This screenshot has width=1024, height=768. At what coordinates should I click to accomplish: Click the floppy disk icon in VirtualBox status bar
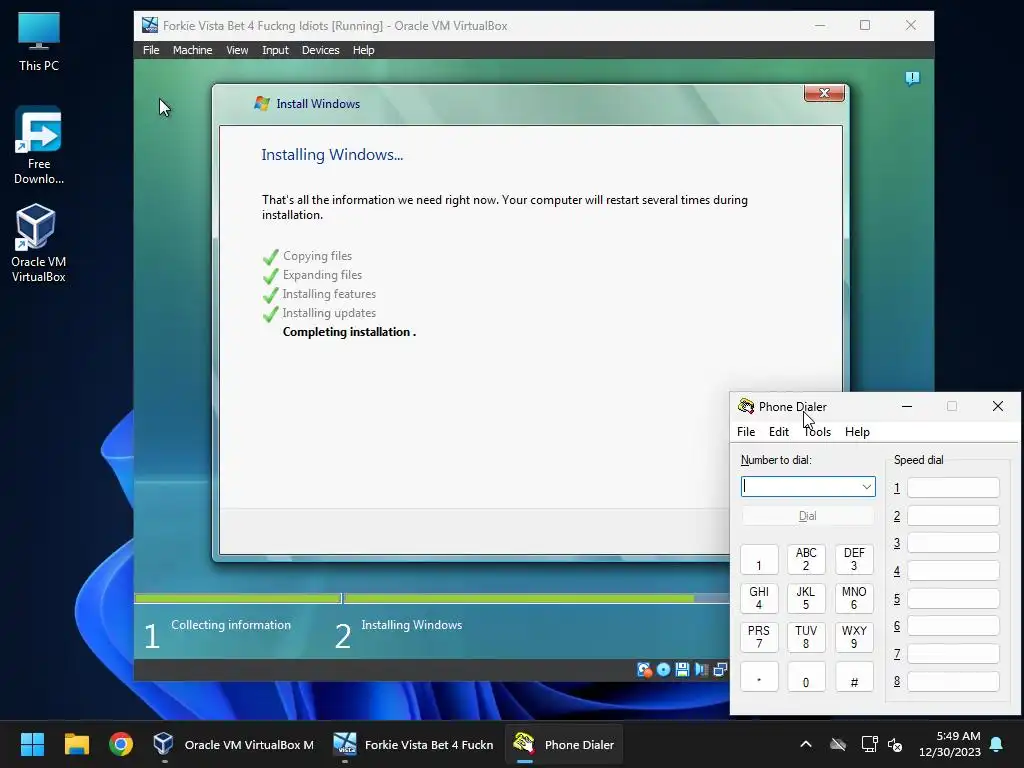pyautogui.click(x=682, y=669)
